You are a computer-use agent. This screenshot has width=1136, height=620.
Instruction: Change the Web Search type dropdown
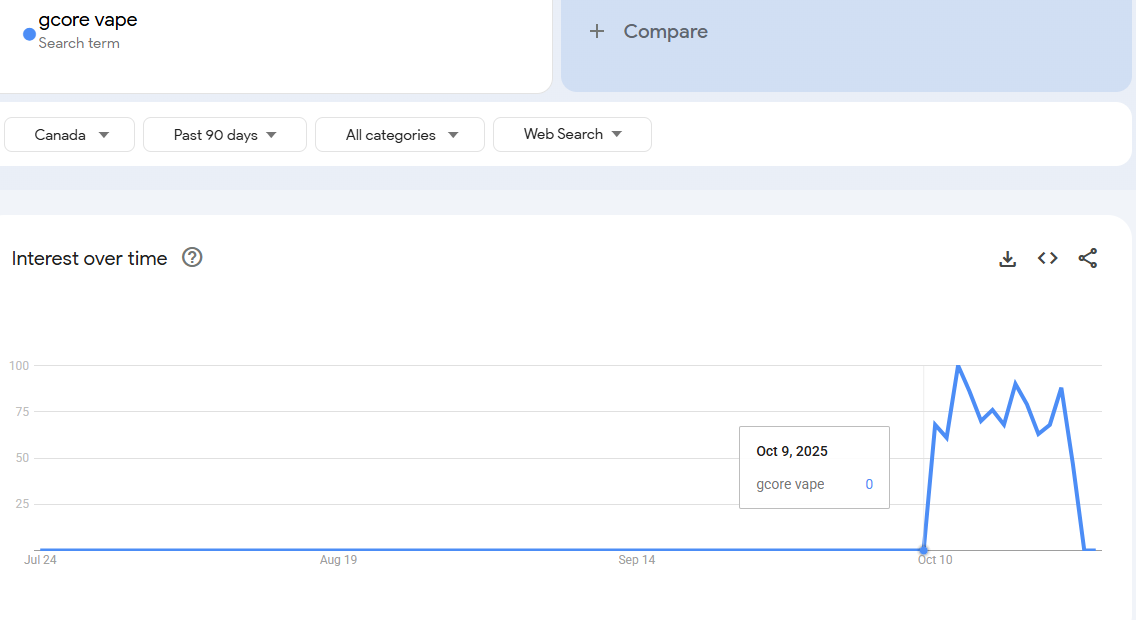coord(572,134)
